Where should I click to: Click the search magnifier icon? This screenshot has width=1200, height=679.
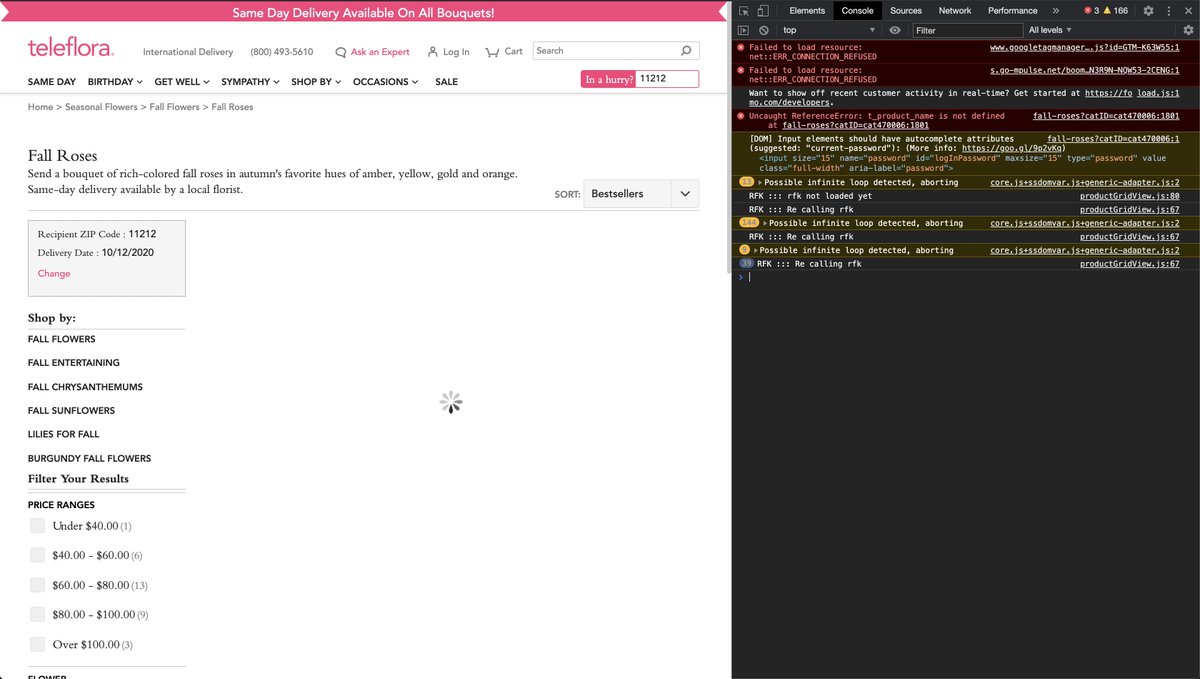(686, 51)
